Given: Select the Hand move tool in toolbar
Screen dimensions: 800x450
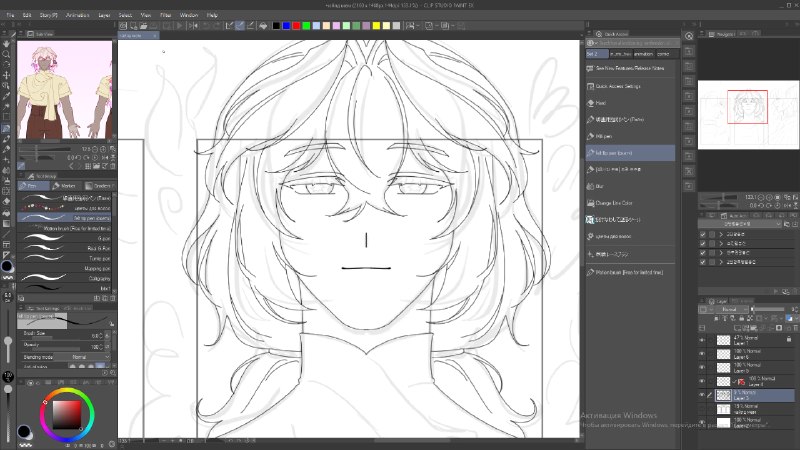Looking at the screenshot, I should [6, 43].
